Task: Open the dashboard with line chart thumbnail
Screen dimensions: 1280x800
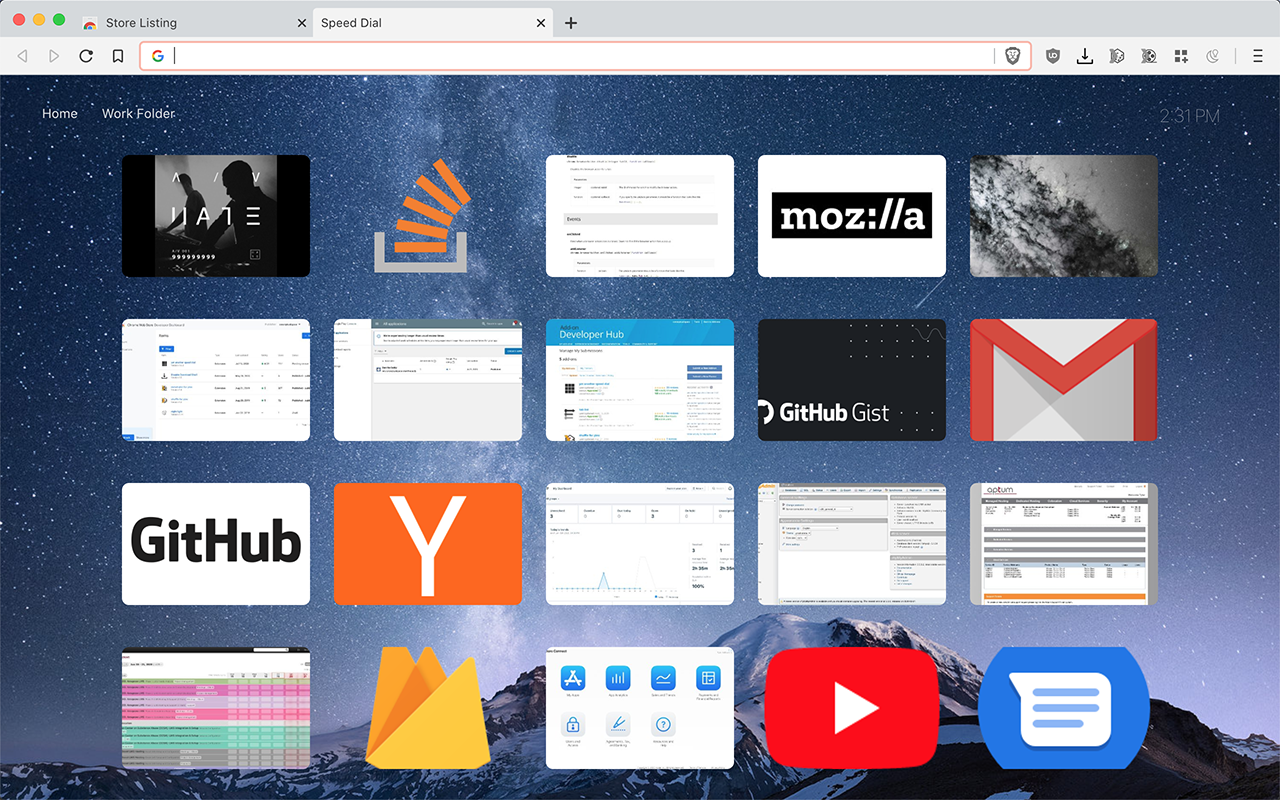Action: pyautogui.click(x=640, y=544)
